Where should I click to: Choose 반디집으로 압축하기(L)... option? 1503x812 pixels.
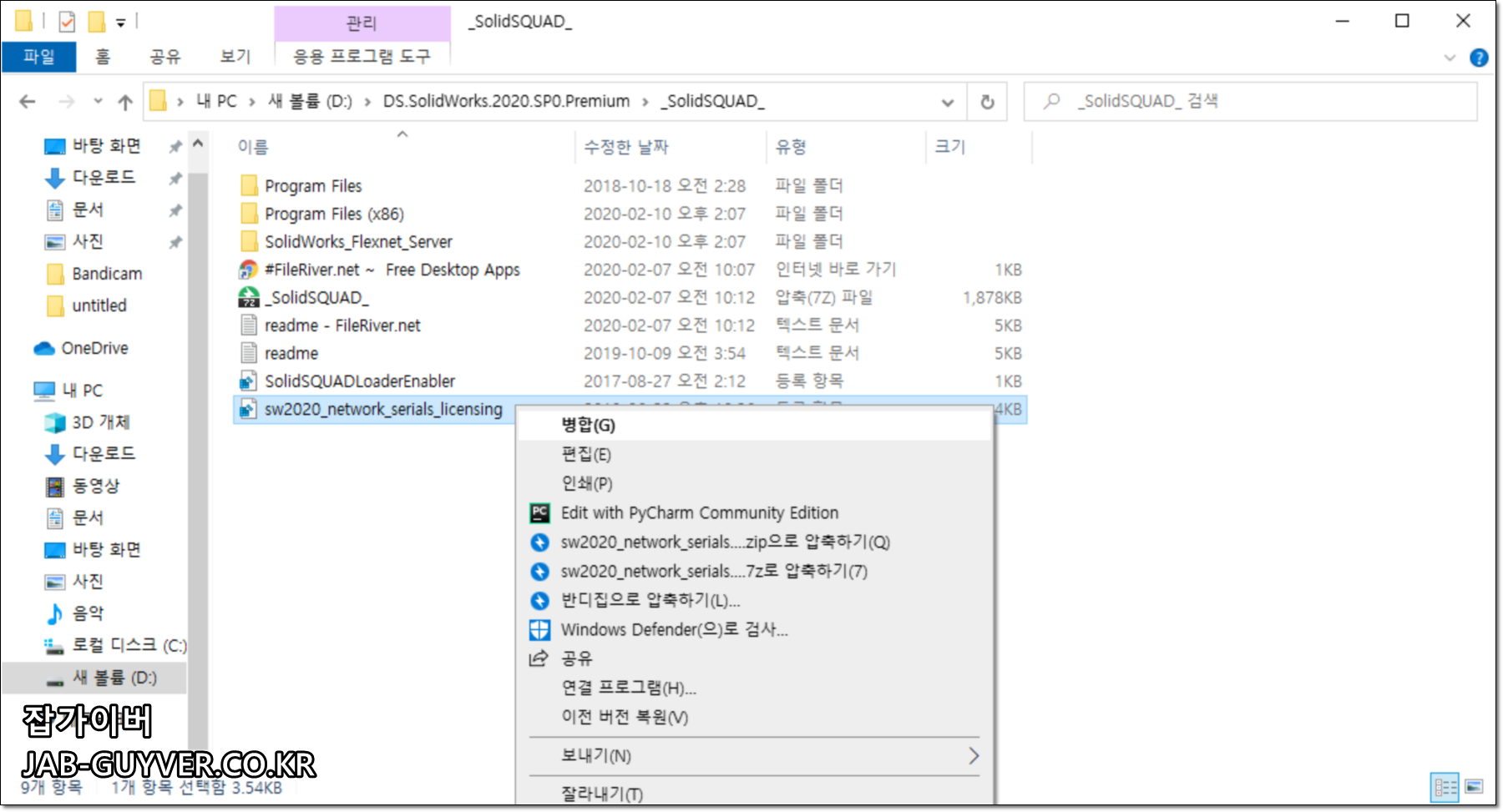[x=754, y=600]
